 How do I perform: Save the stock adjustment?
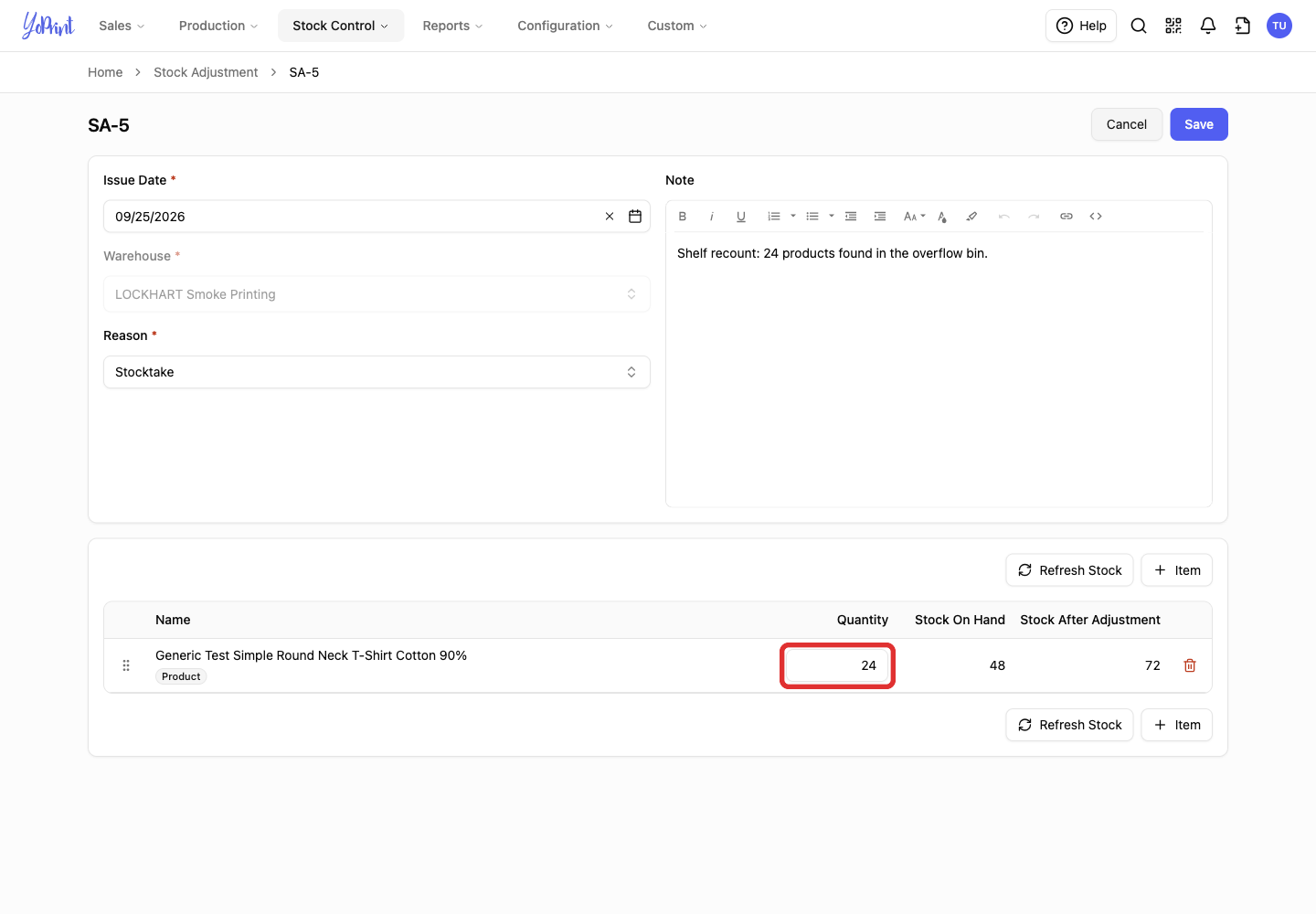point(1199,124)
